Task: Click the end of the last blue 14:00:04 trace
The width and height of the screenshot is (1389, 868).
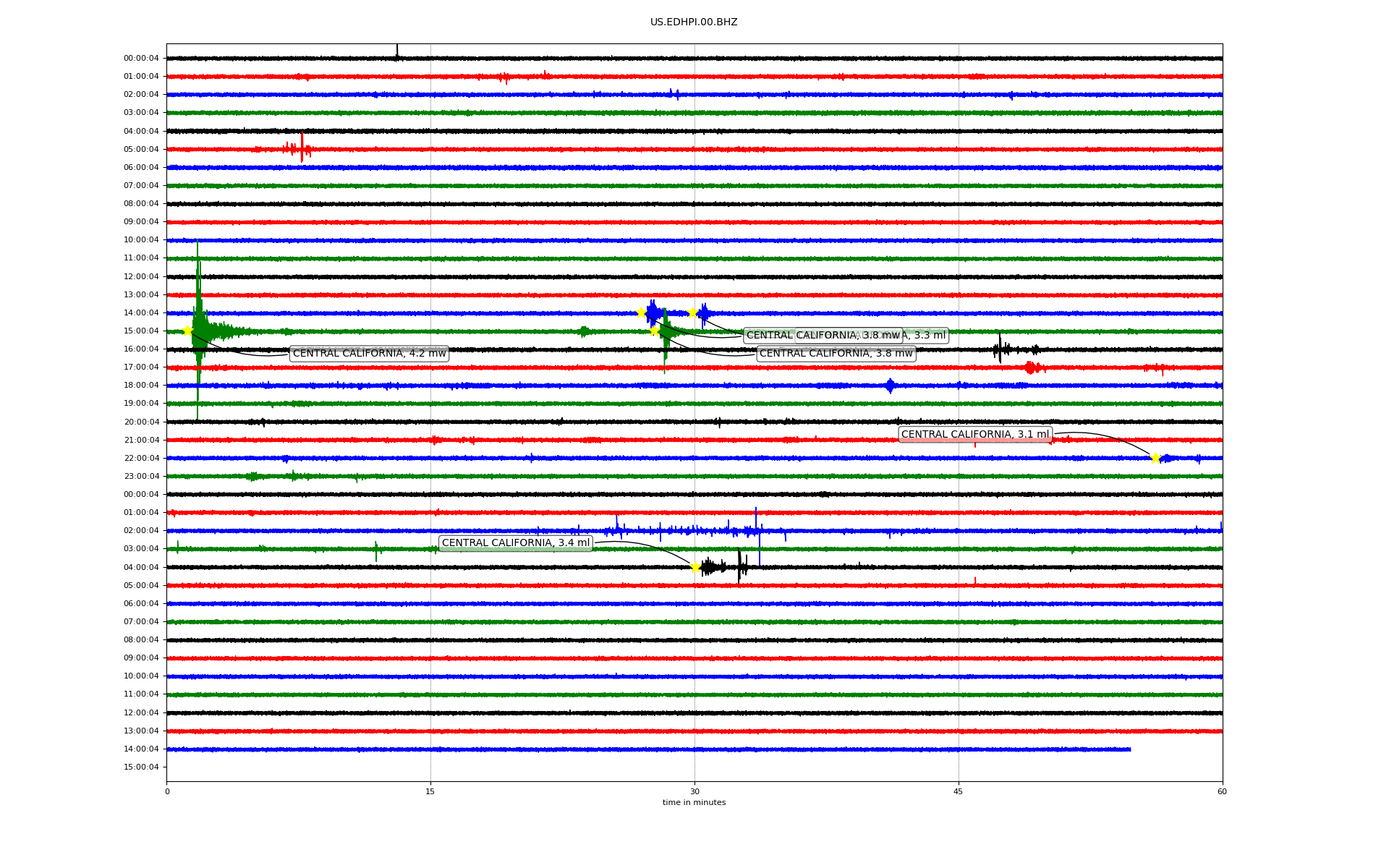Action: tap(1129, 749)
